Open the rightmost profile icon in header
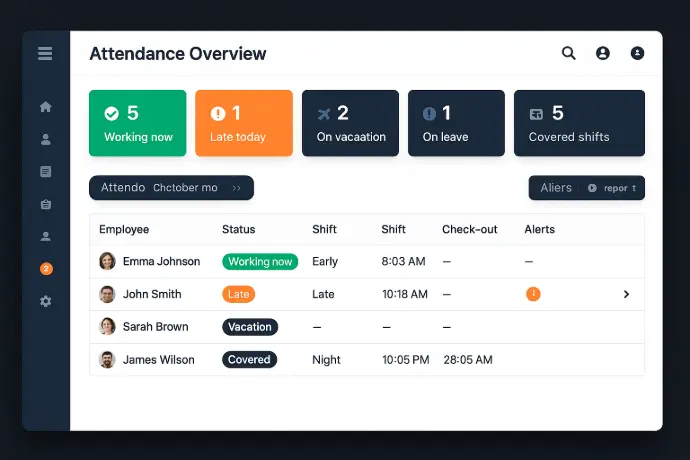The width and height of the screenshot is (690, 460). [637, 54]
